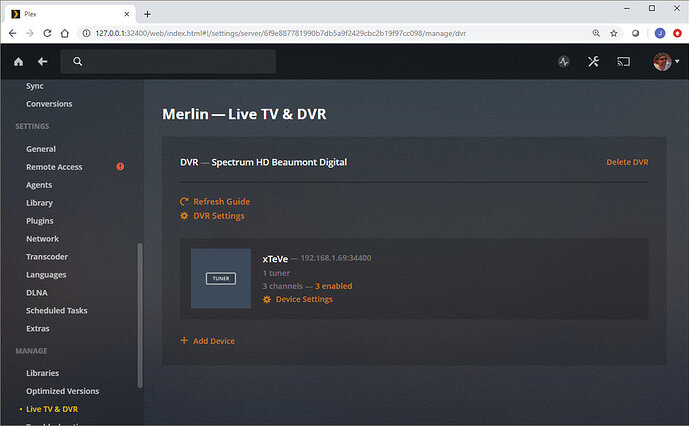Viewport: 689px width, 426px height.
Task: Open Optimized Versions under Manage
Action: (62, 391)
